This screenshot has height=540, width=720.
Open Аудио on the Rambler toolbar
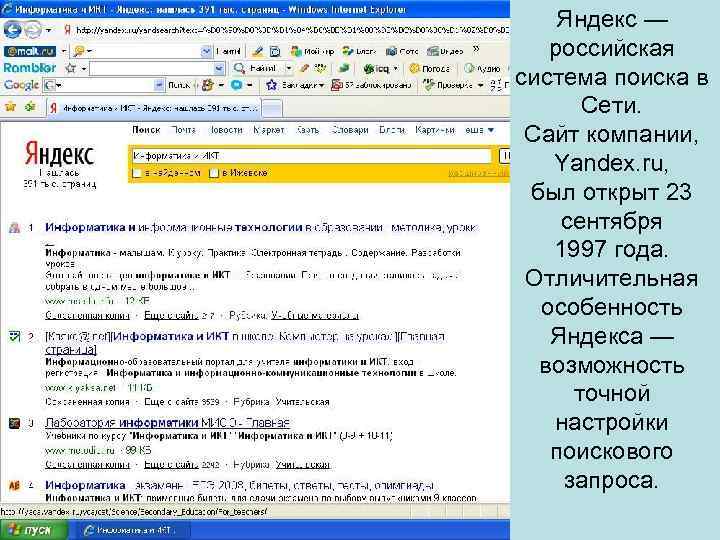[482, 69]
